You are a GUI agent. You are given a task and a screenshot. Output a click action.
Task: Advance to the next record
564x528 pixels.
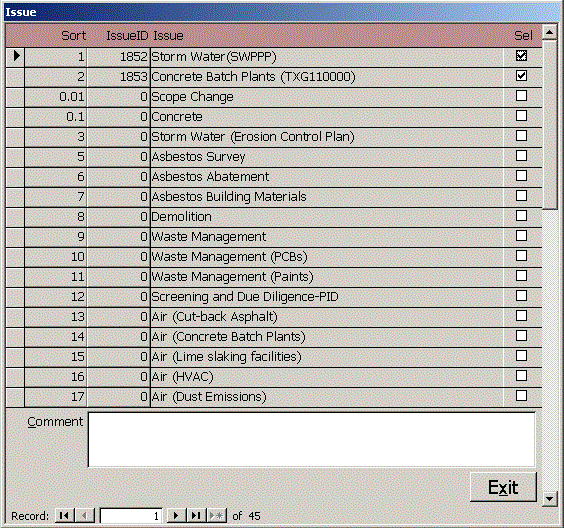click(176, 515)
